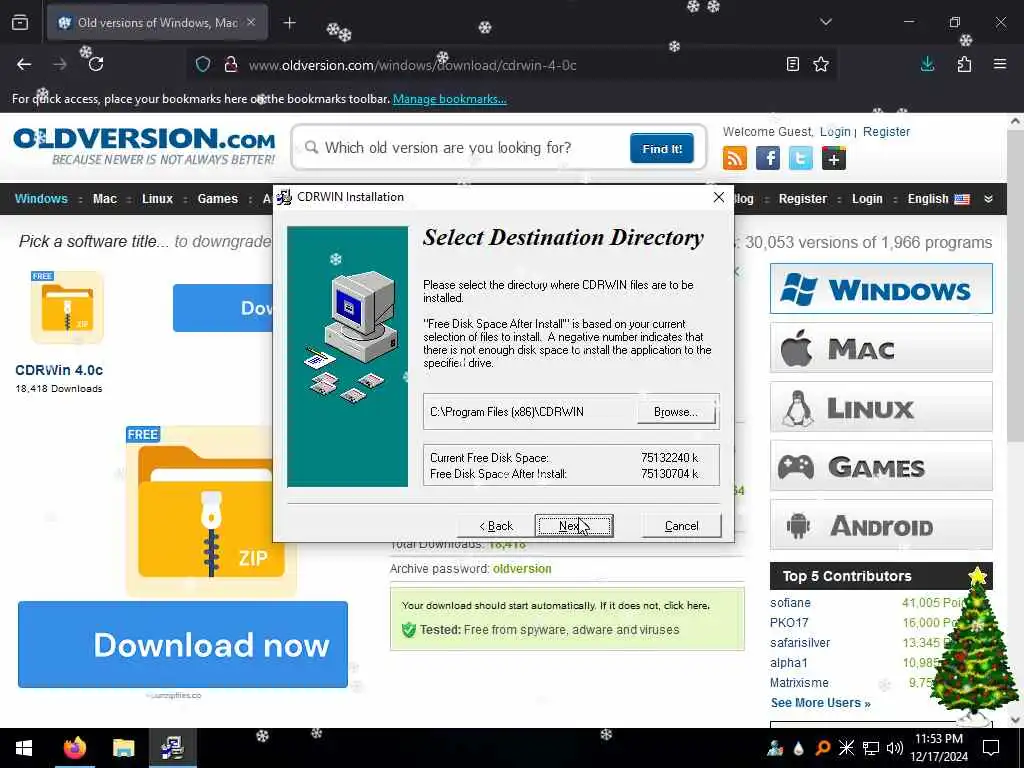Open the volume icon in system tray
The width and height of the screenshot is (1024, 768).
coord(895,748)
